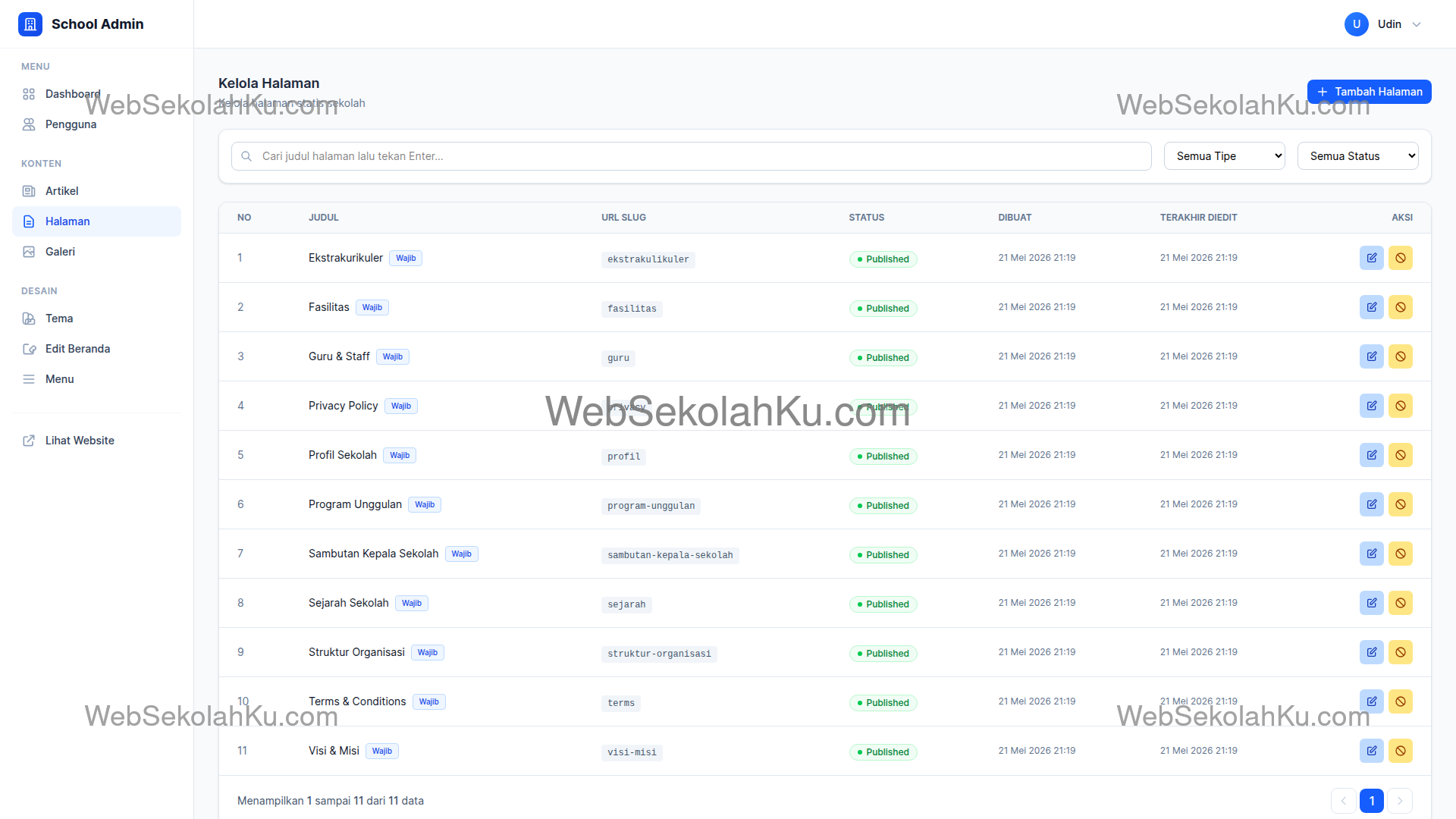Click yellow ban icon for Struktur Organisasi
1456x819 pixels.
pos(1401,652)
